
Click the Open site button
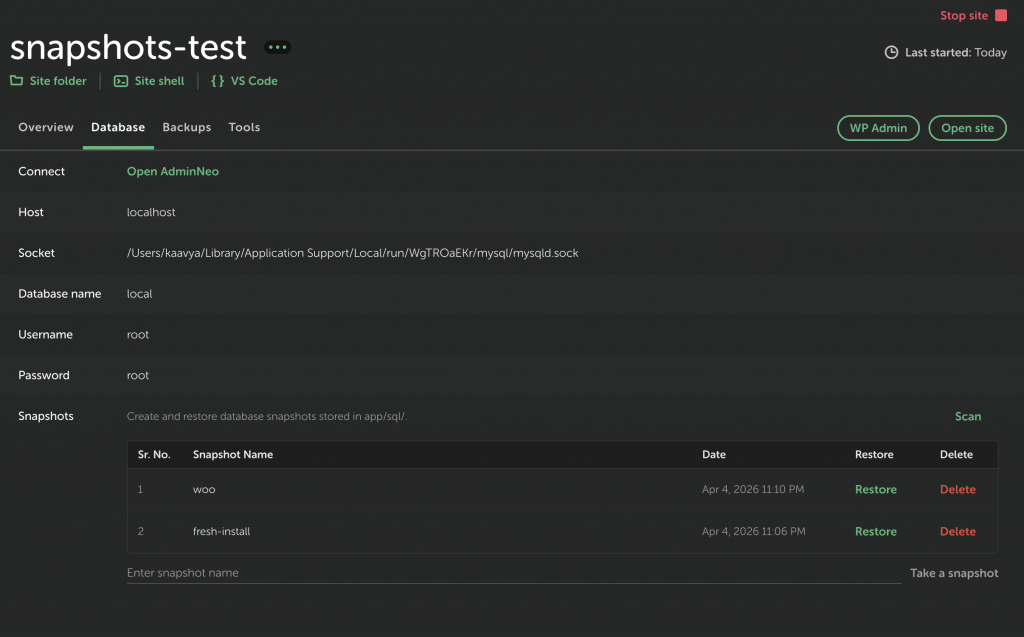point(967,128)
